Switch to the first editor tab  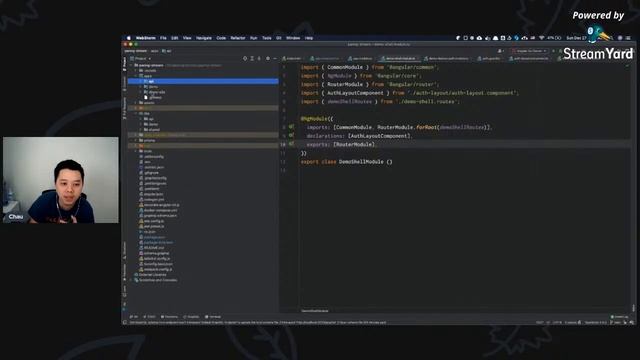tap(292, 59)
